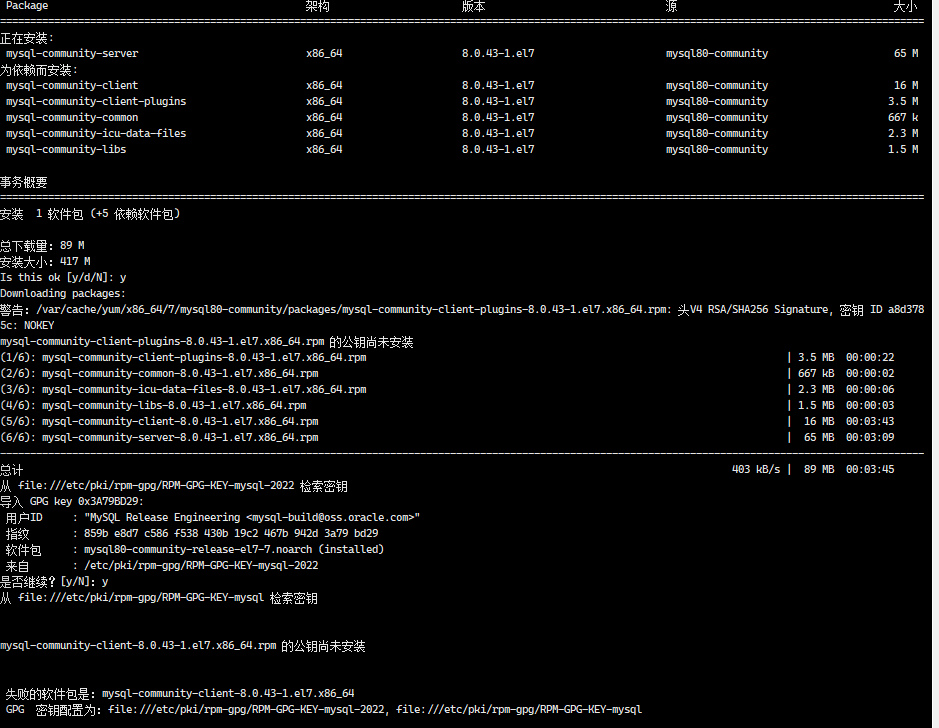This screenshot has width=939, height=728.
Task: Click the '导入 GPG key 0x3A79BD29:' line
Action: [x=72, y=502]
